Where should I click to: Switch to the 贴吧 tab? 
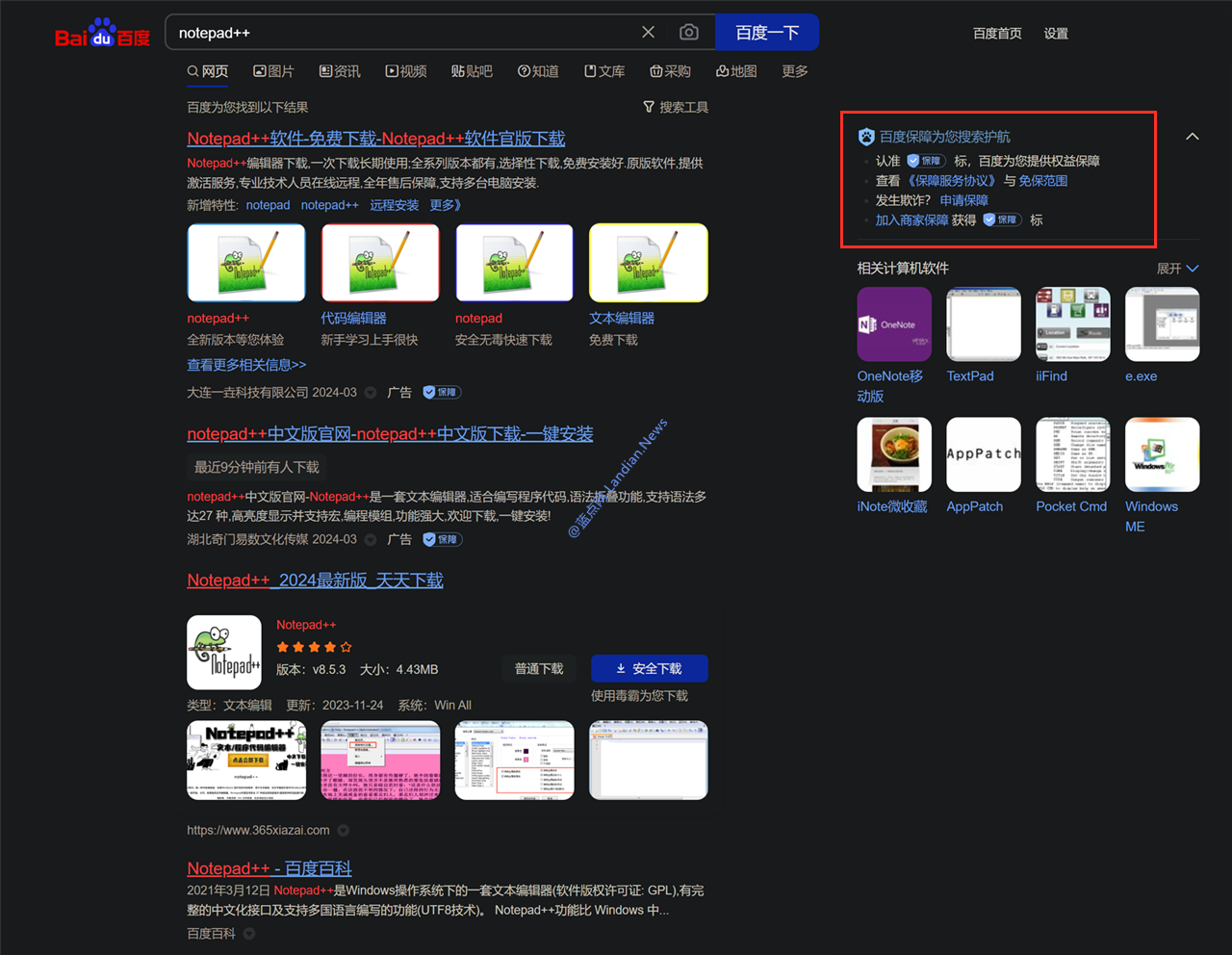[472, 71]
